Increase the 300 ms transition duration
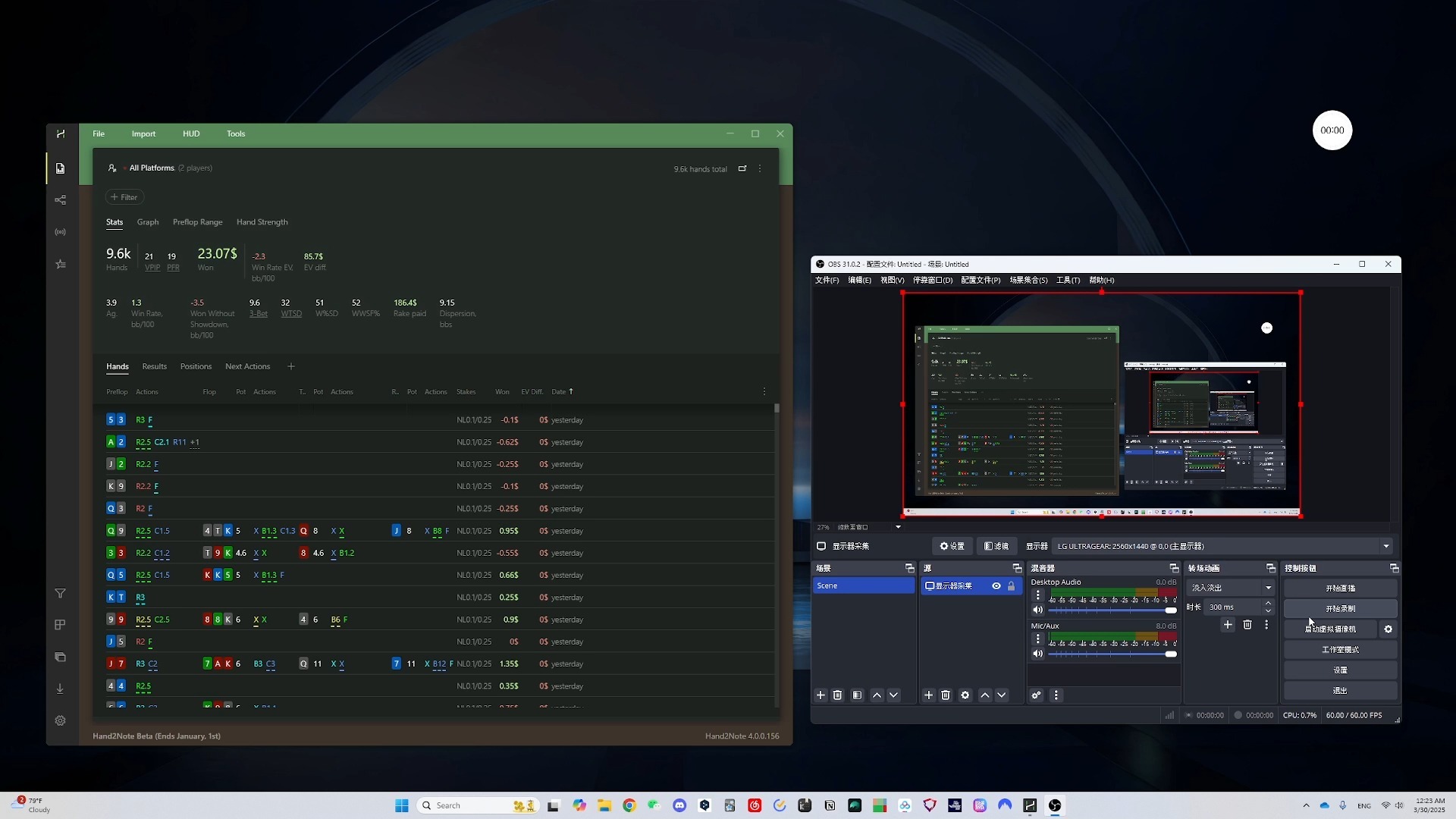The image size is (1456, 819). pos(1268,603)
